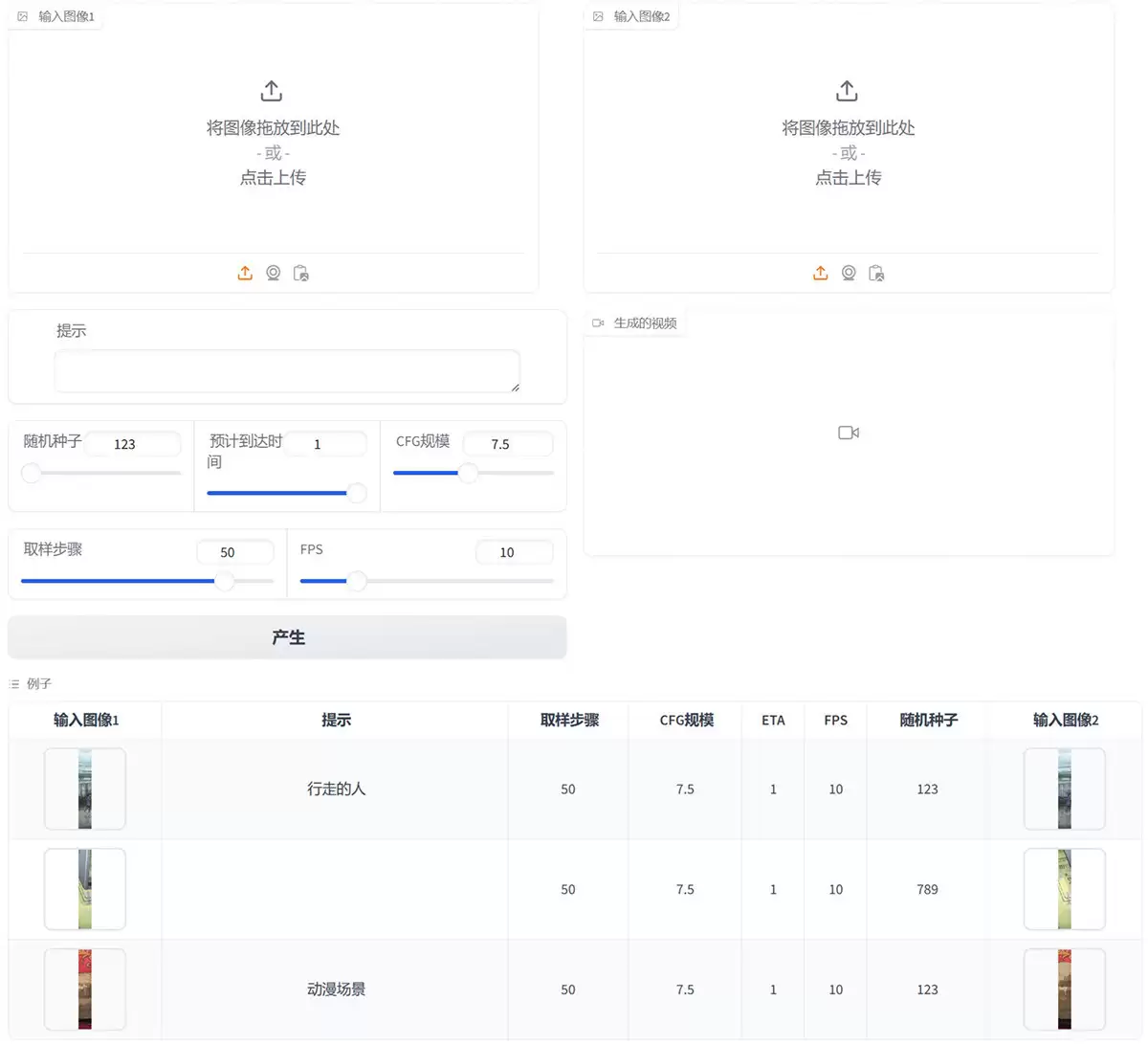Click the 取样步骤 slider handle
Image resolution: width=1148 pixels, height=1045 pixels.
click(225, 581)
